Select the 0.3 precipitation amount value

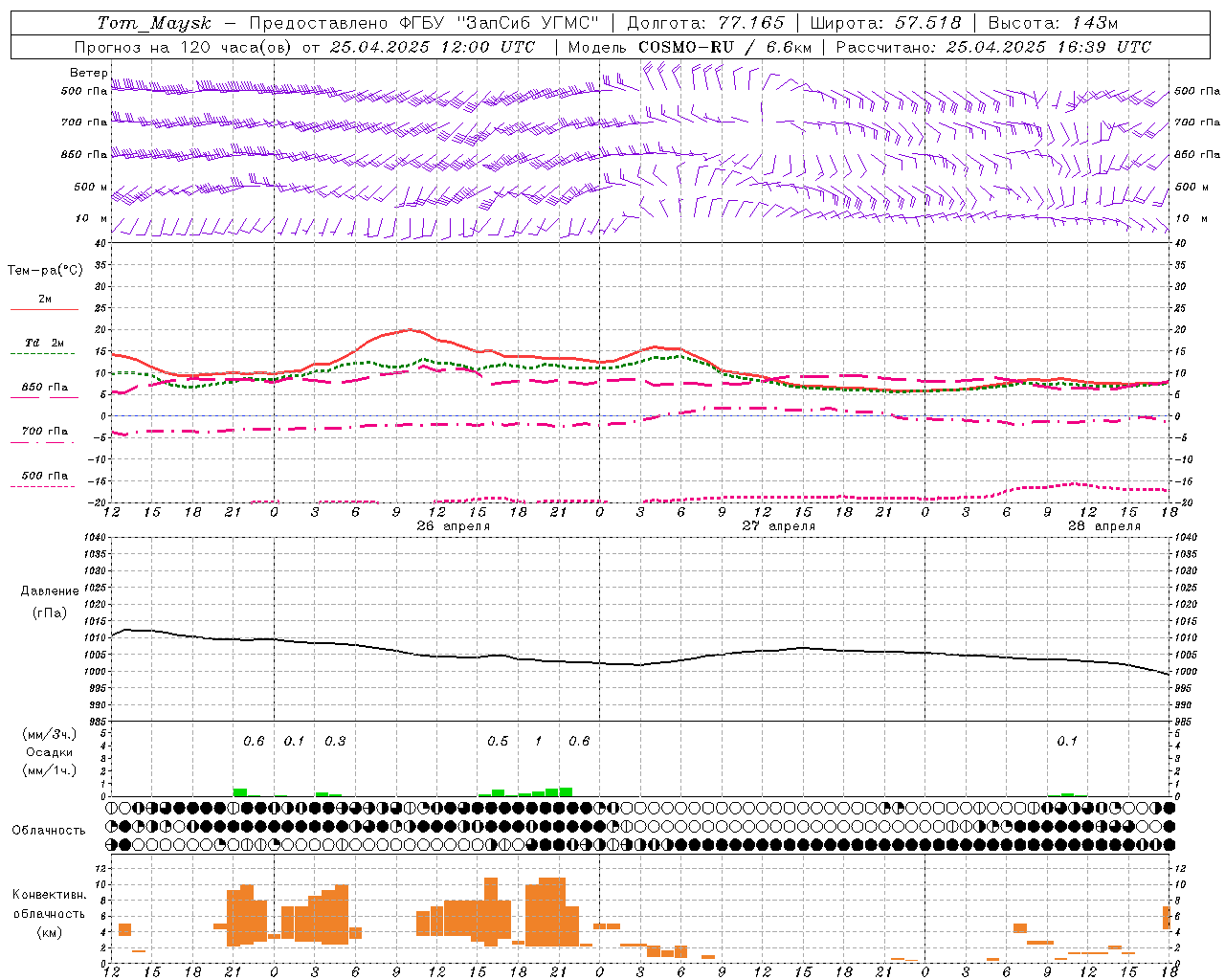click(x=335, y=742)
